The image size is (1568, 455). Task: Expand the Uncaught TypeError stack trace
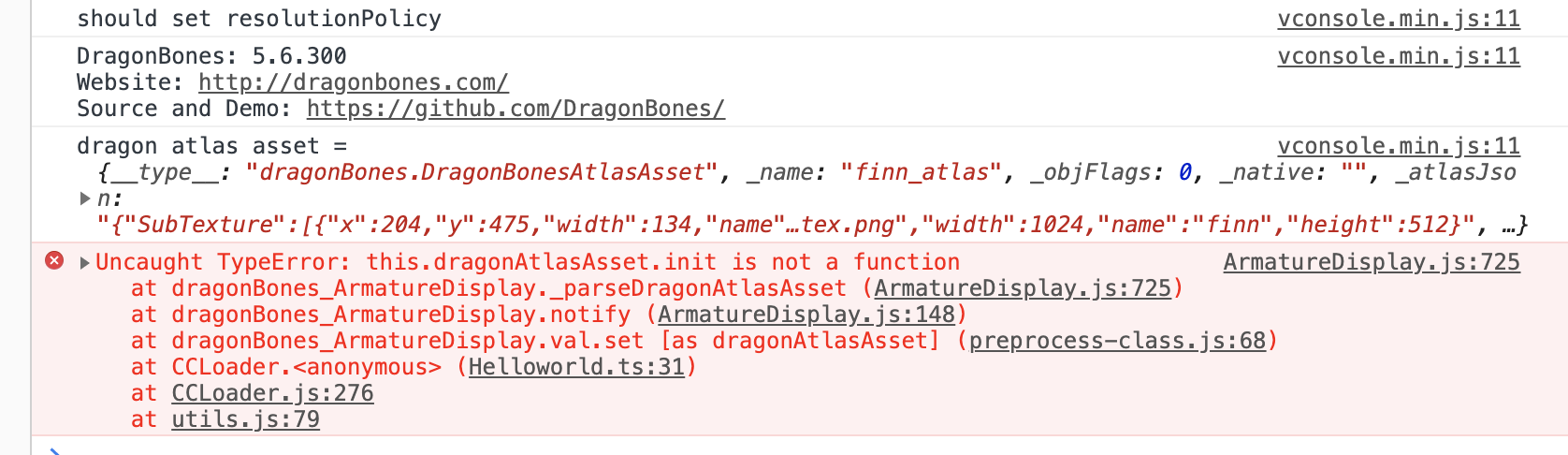84,263
